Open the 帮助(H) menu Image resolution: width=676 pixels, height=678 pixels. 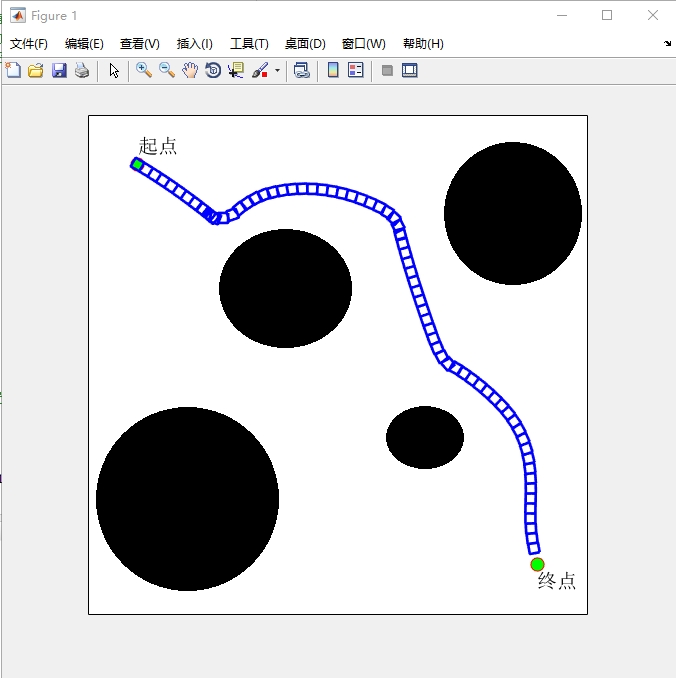tap(423, 44)
